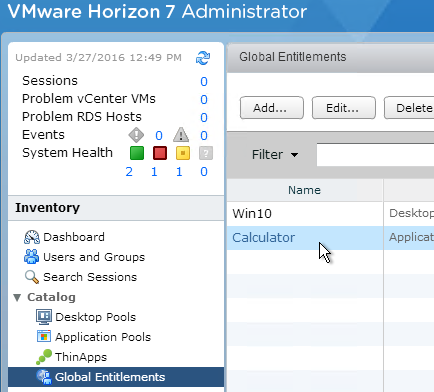The height and width of the screenshot is (392, 434).
Task: Click the unknown health count 0
Action: pos(204,172)
